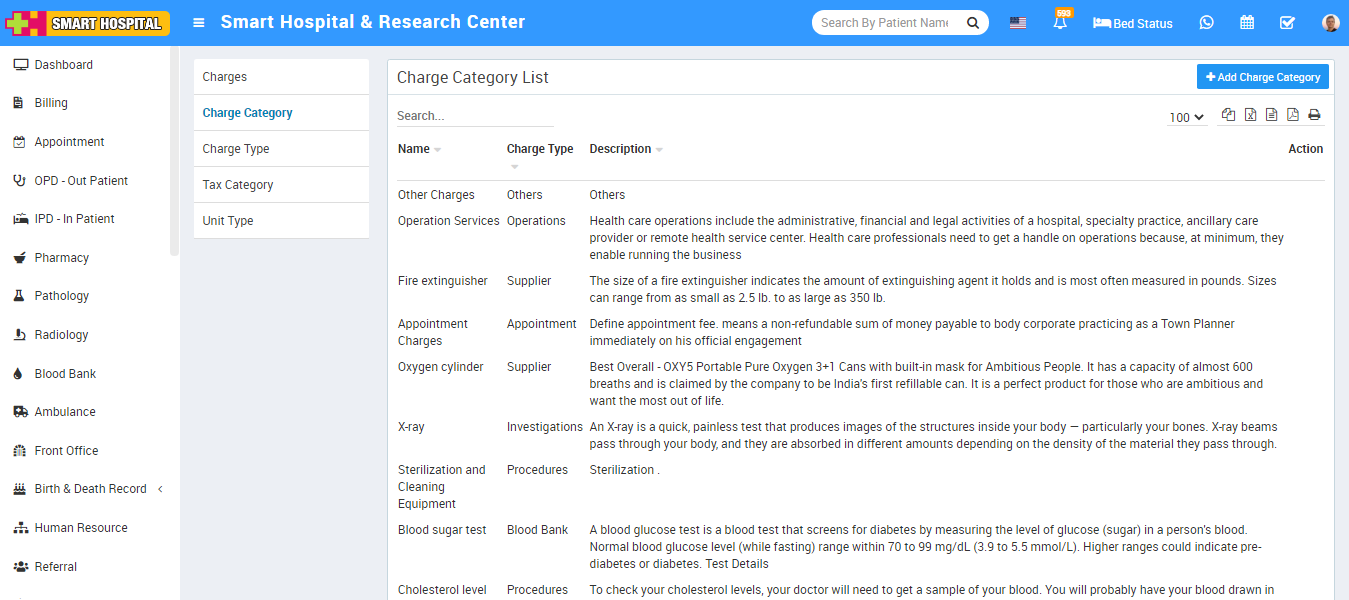Image resolution: width=1349 pixels, height=600 pixels.
Task: Open WhatsApp chat icon in header
Action: click(1206, 23)
